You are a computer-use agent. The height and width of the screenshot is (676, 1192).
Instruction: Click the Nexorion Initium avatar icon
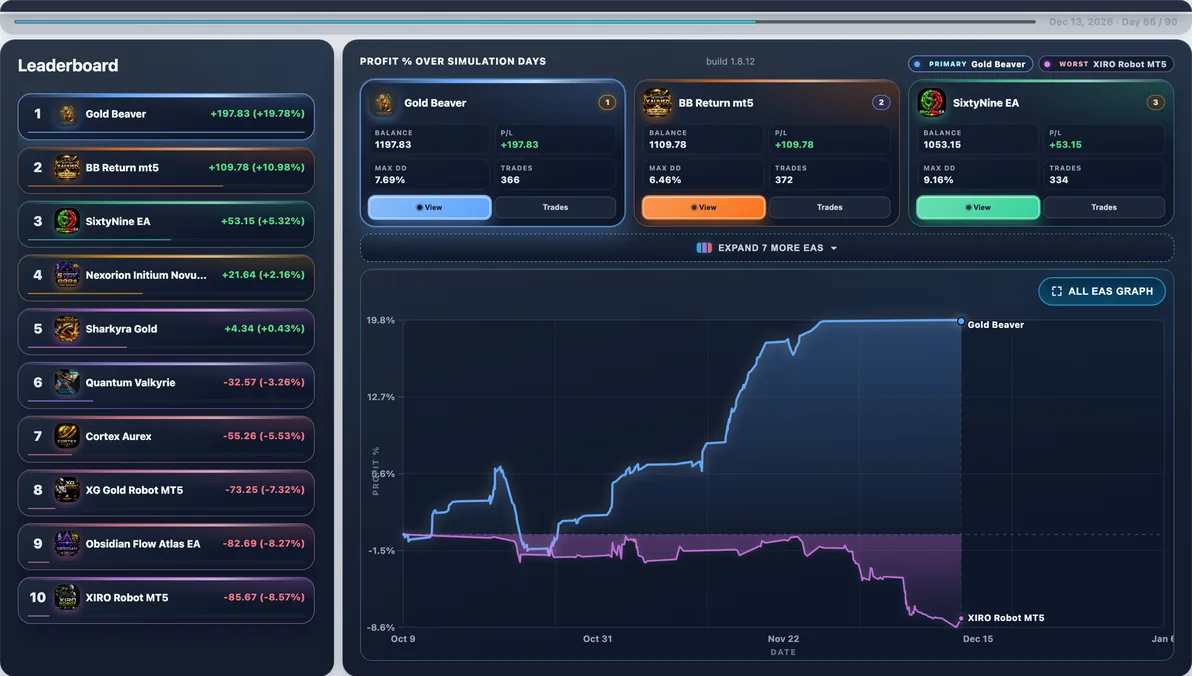[x=67, y=275]
